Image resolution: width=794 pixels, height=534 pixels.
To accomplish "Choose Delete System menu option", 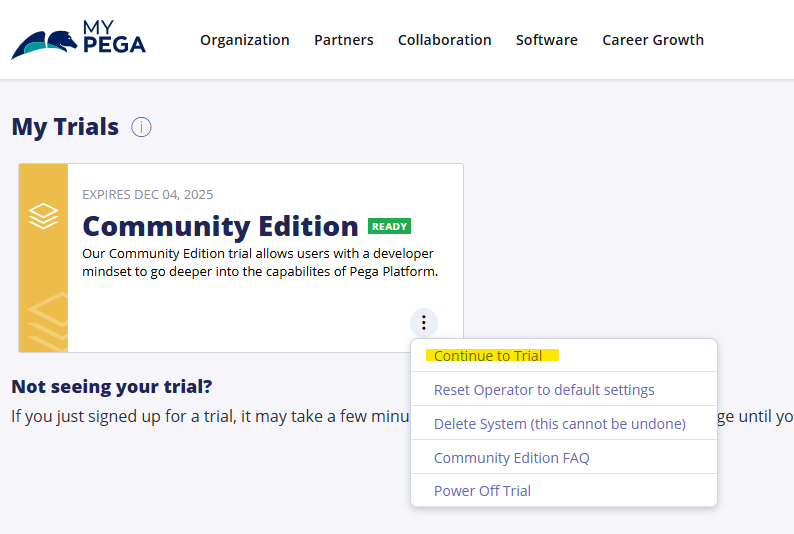I will click(559, 424).
